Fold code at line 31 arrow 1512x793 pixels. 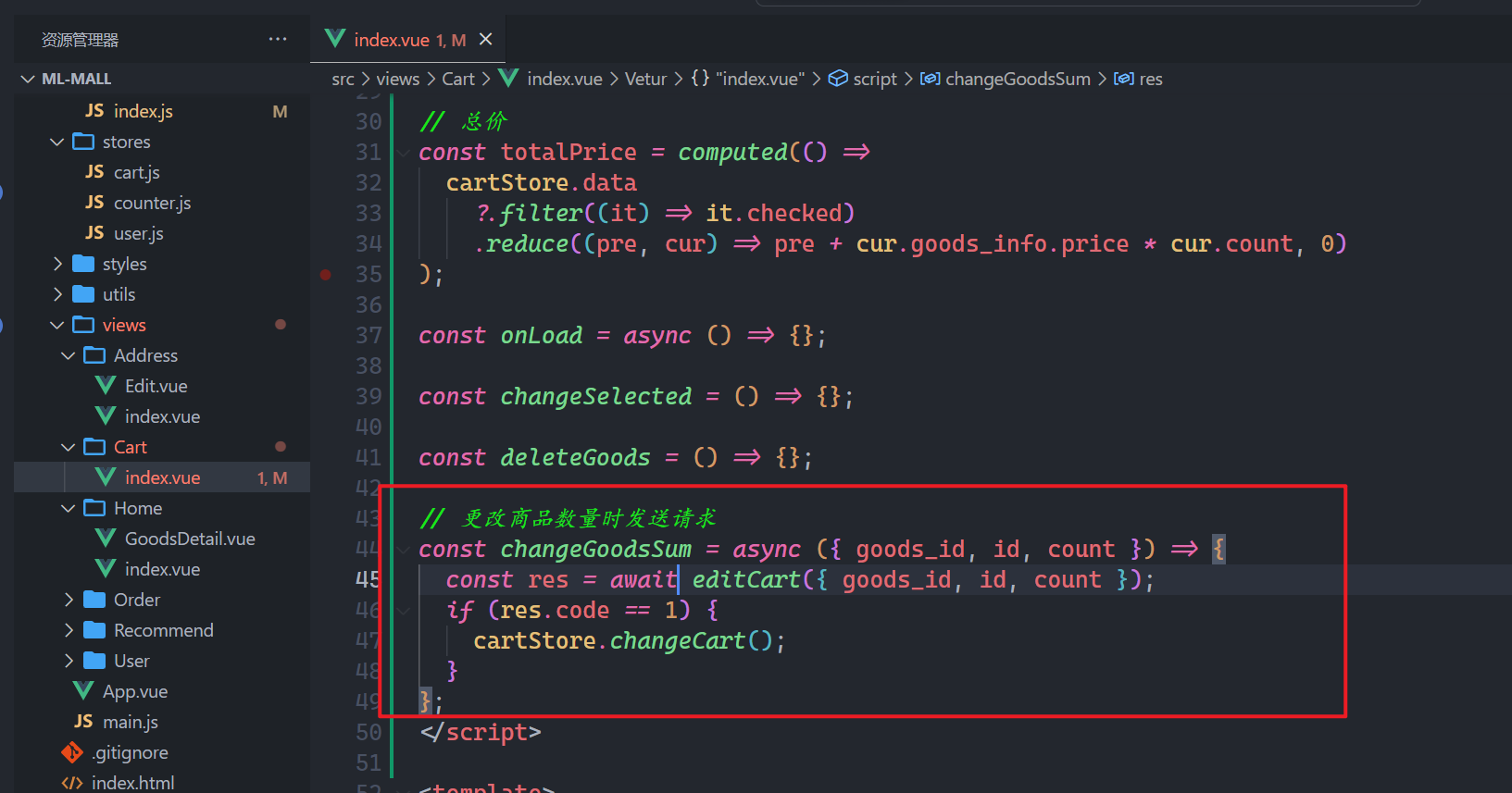click(x=404, y=153)
